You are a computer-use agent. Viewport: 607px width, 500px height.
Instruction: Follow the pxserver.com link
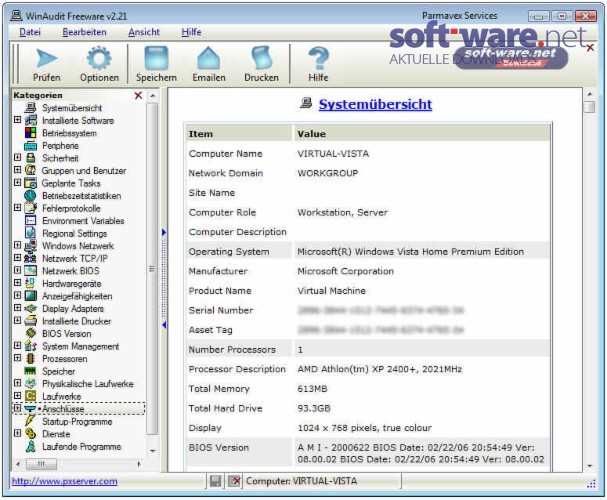click(64, 481)
